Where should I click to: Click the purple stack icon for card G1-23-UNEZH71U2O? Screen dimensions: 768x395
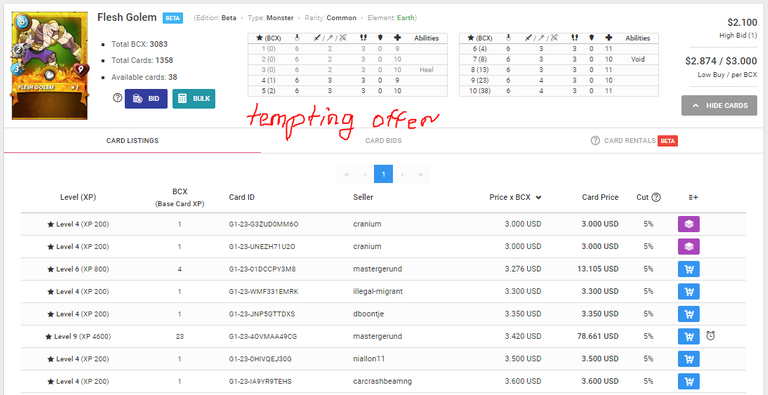[x=688, y=247]
